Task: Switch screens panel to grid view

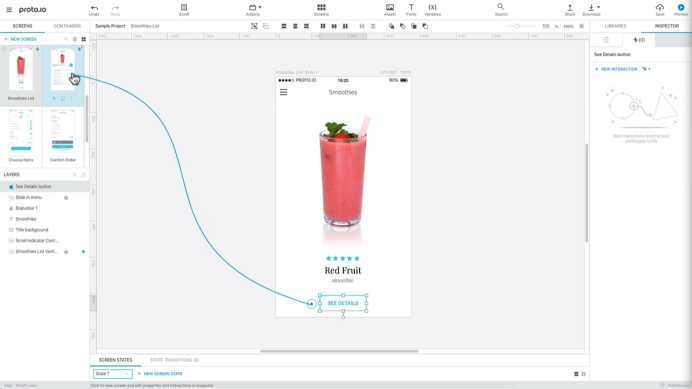Action: coord(83,39)
